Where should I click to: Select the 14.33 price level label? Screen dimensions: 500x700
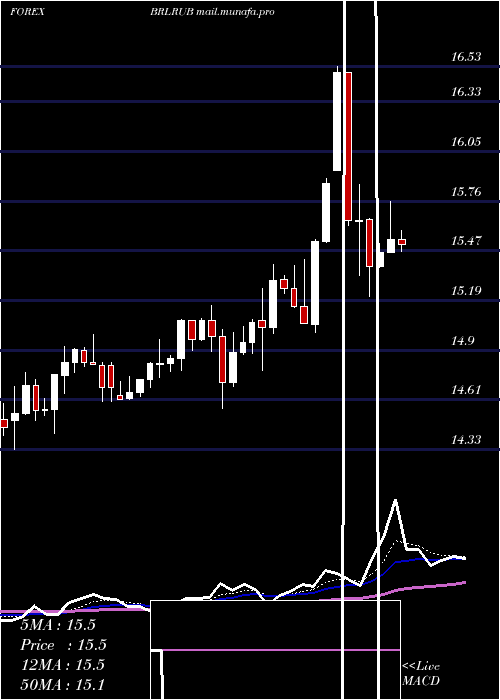(466, 440)
